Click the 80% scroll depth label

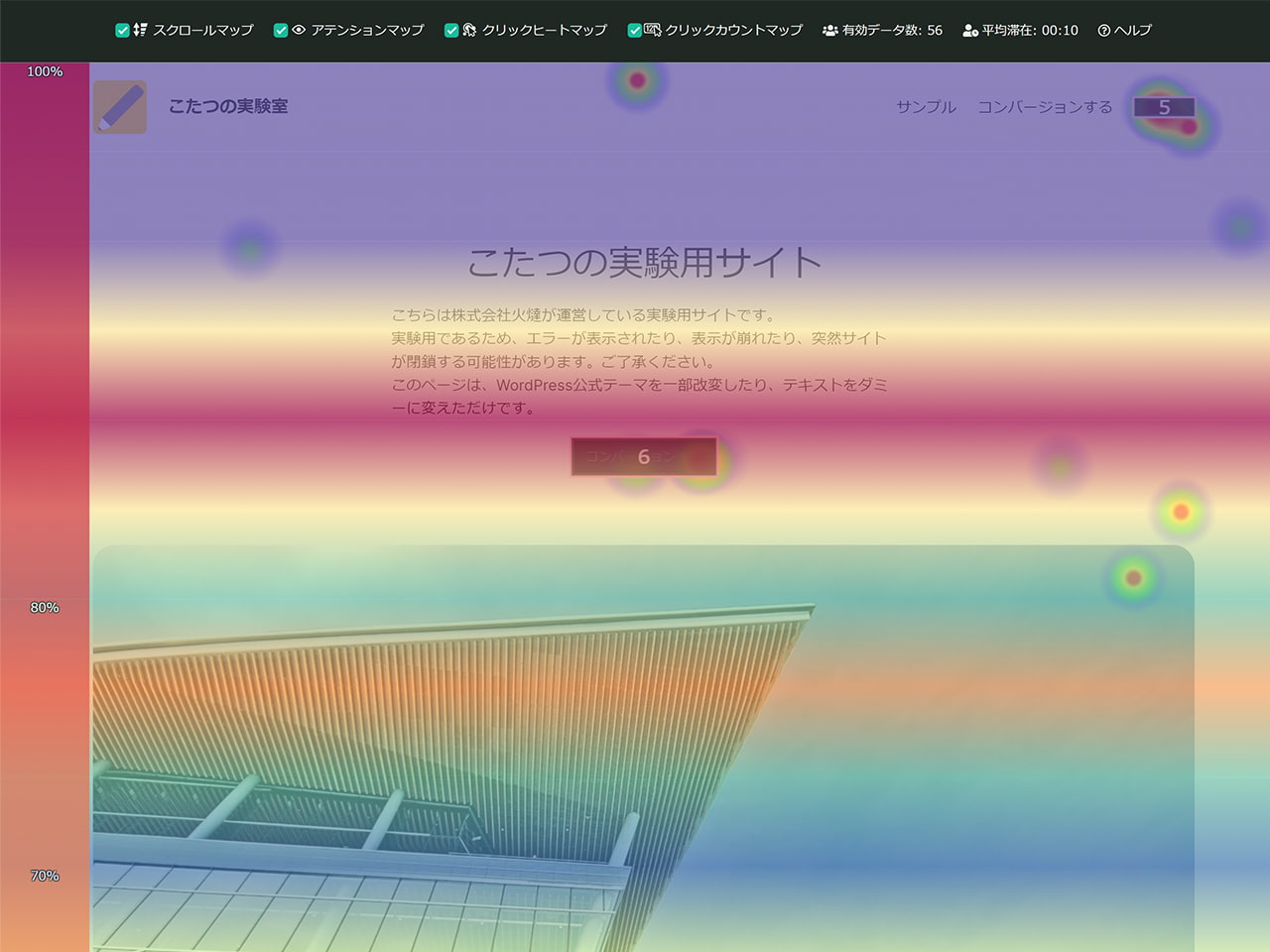click(x=45, y=608)
